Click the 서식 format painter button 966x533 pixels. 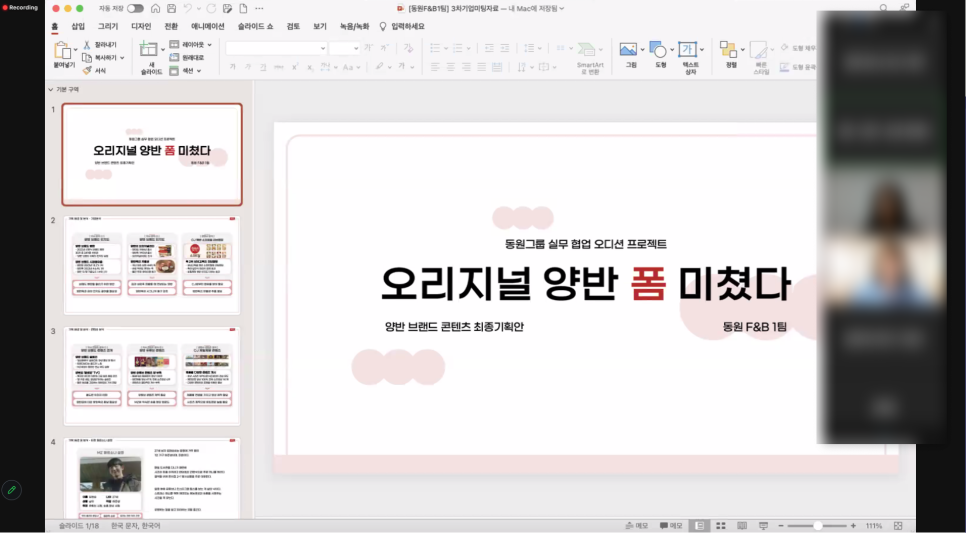coord(95,71)
